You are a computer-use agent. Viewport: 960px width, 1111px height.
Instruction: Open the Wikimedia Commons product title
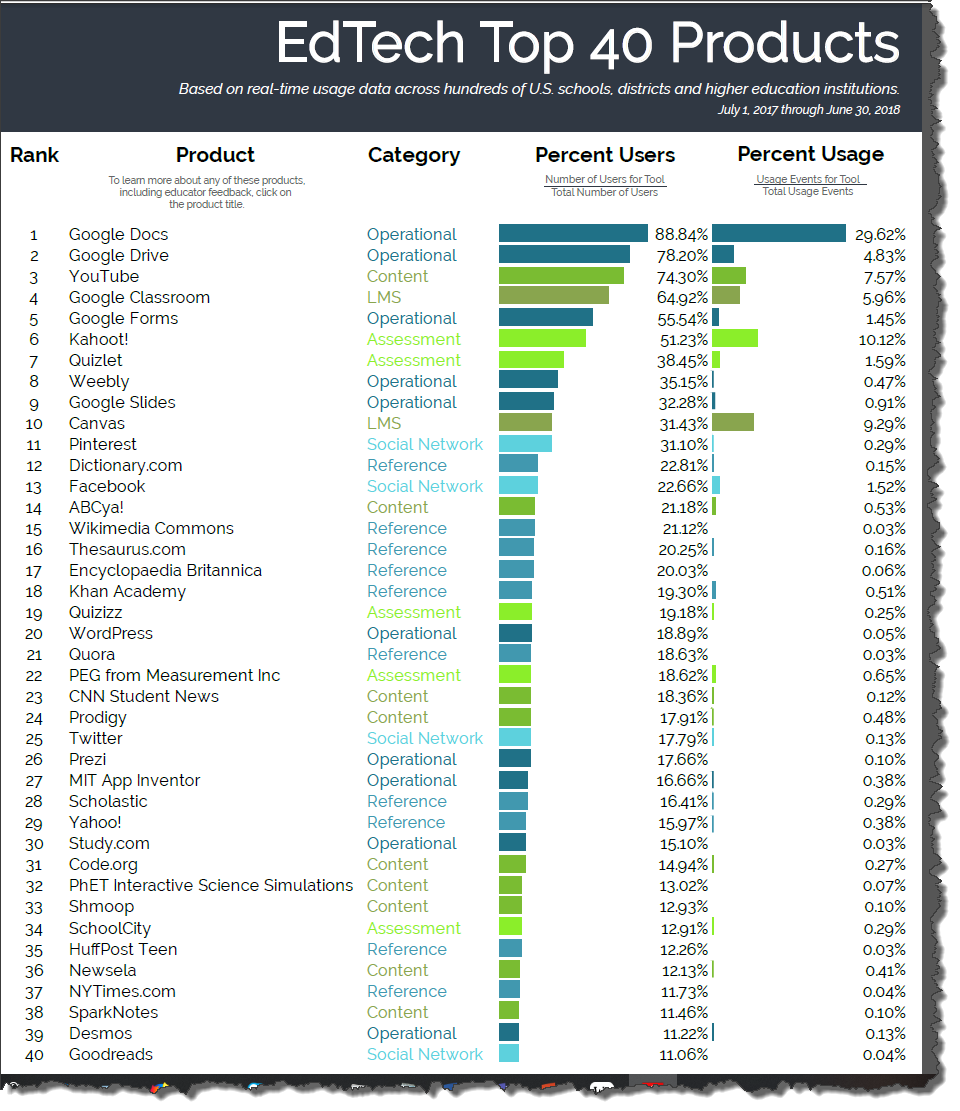151,529
